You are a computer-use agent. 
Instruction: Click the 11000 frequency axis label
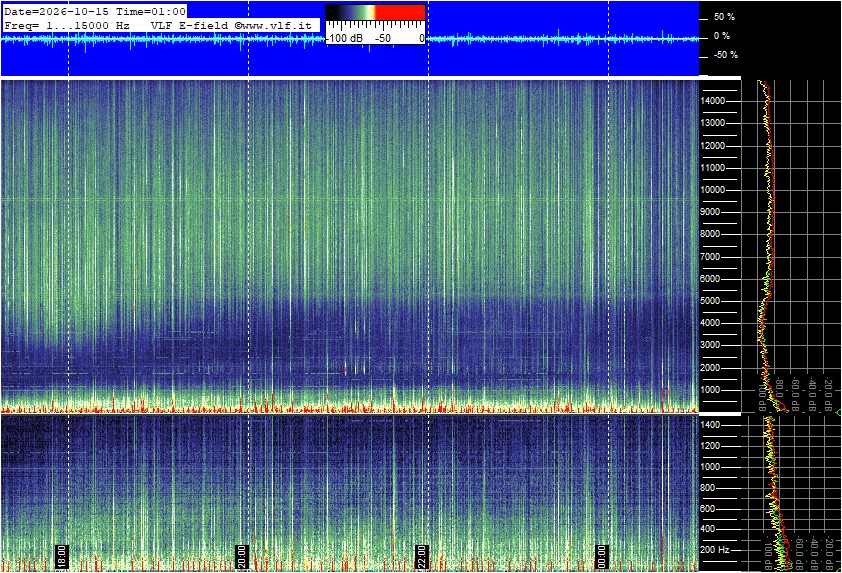(x=713, y=168)
